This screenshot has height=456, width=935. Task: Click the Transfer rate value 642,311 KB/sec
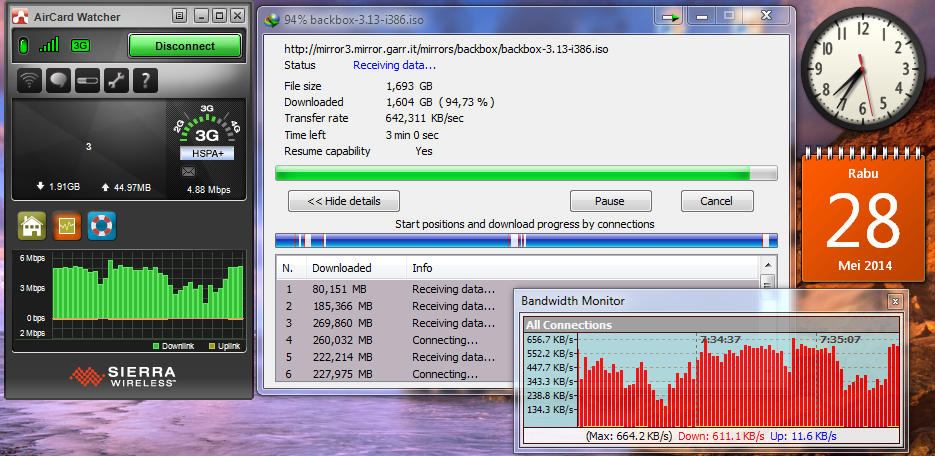(x=425, y=118)
